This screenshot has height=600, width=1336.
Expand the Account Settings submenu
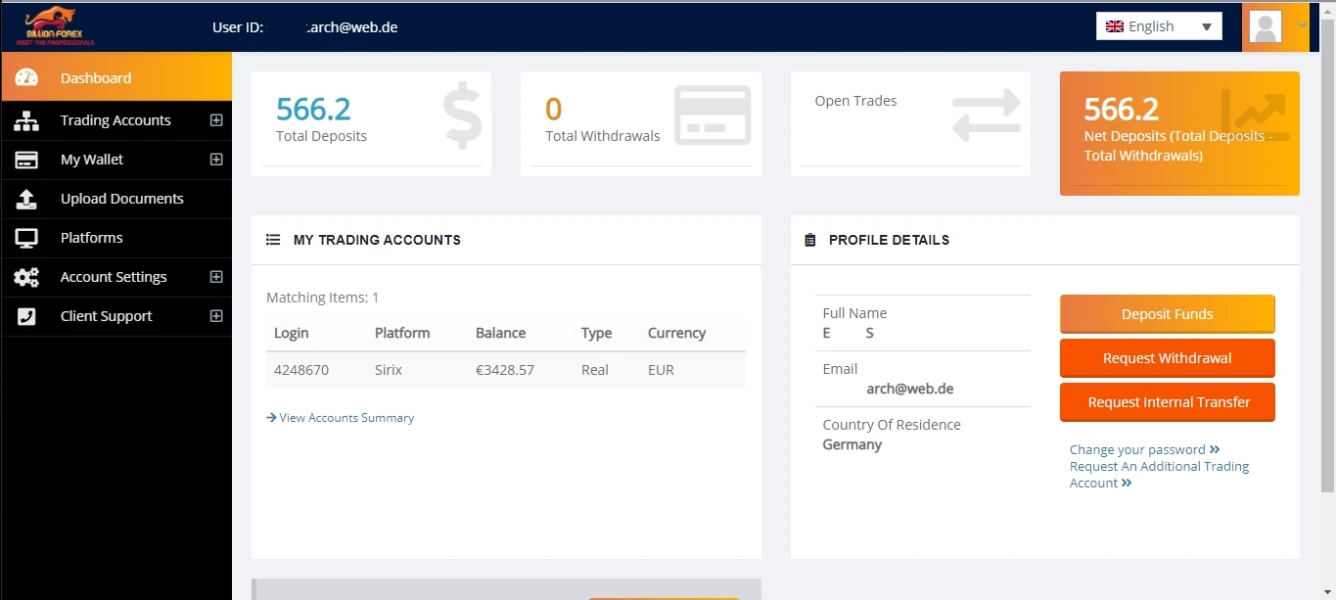[216, 277]
